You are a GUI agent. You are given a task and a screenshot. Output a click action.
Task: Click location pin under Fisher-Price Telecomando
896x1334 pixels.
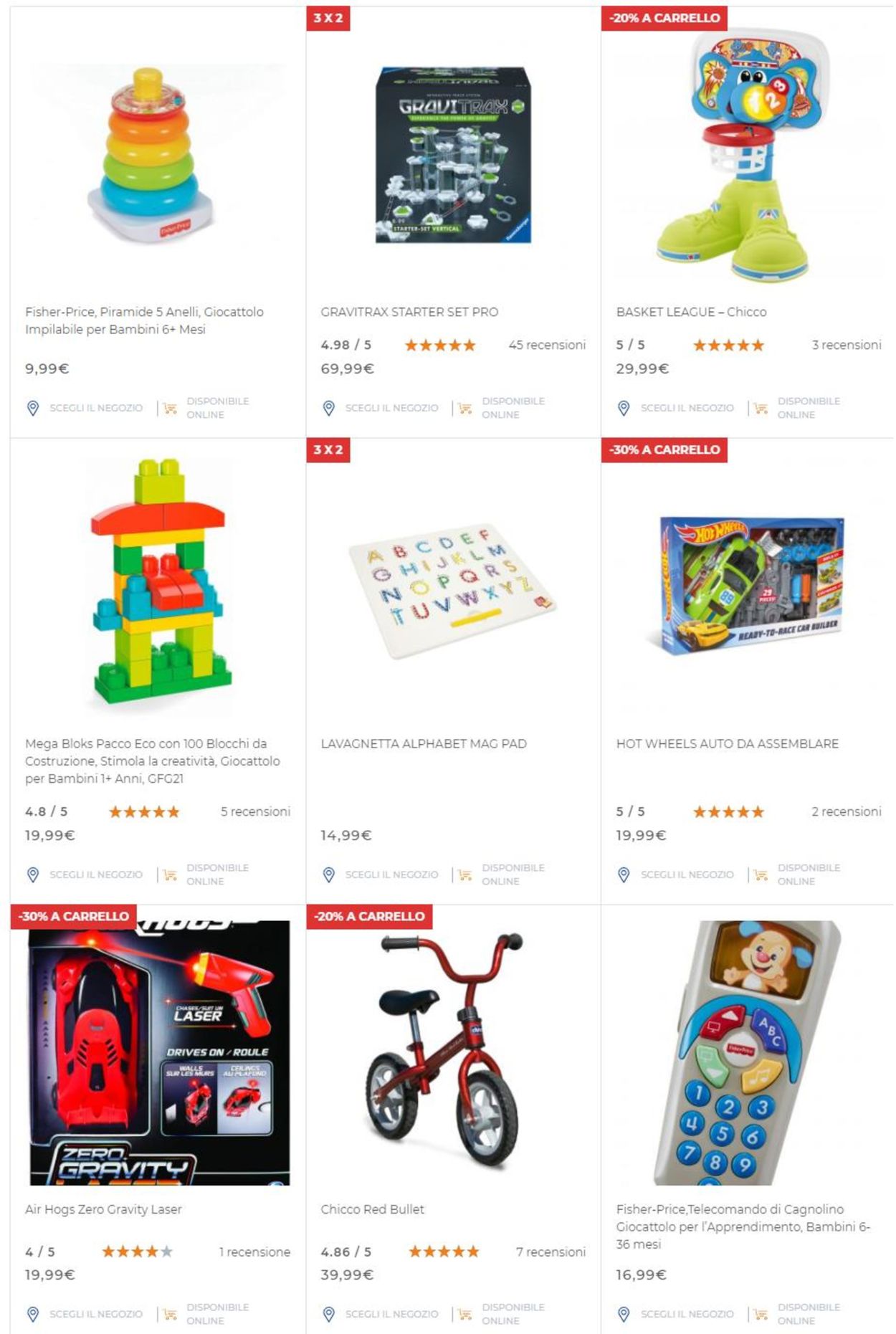click(624, 1314)
